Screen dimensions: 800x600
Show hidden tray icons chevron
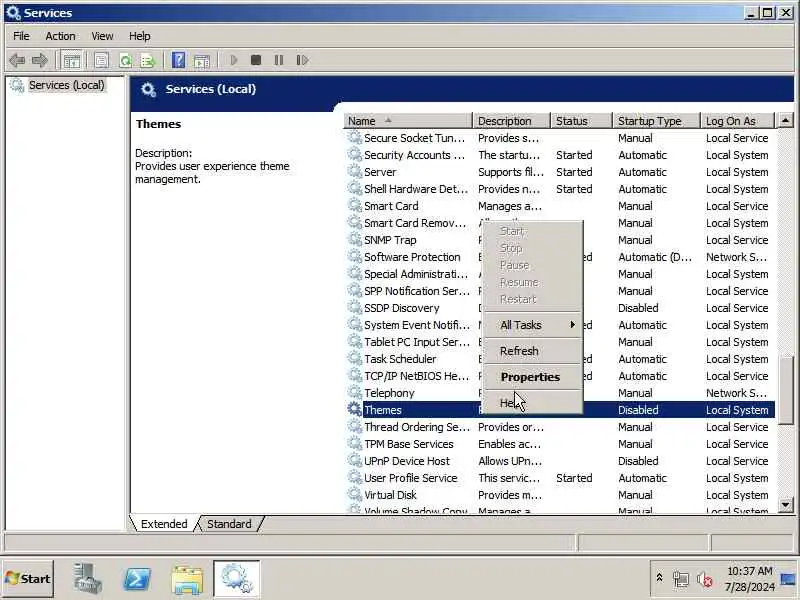(x=659, y=578)
